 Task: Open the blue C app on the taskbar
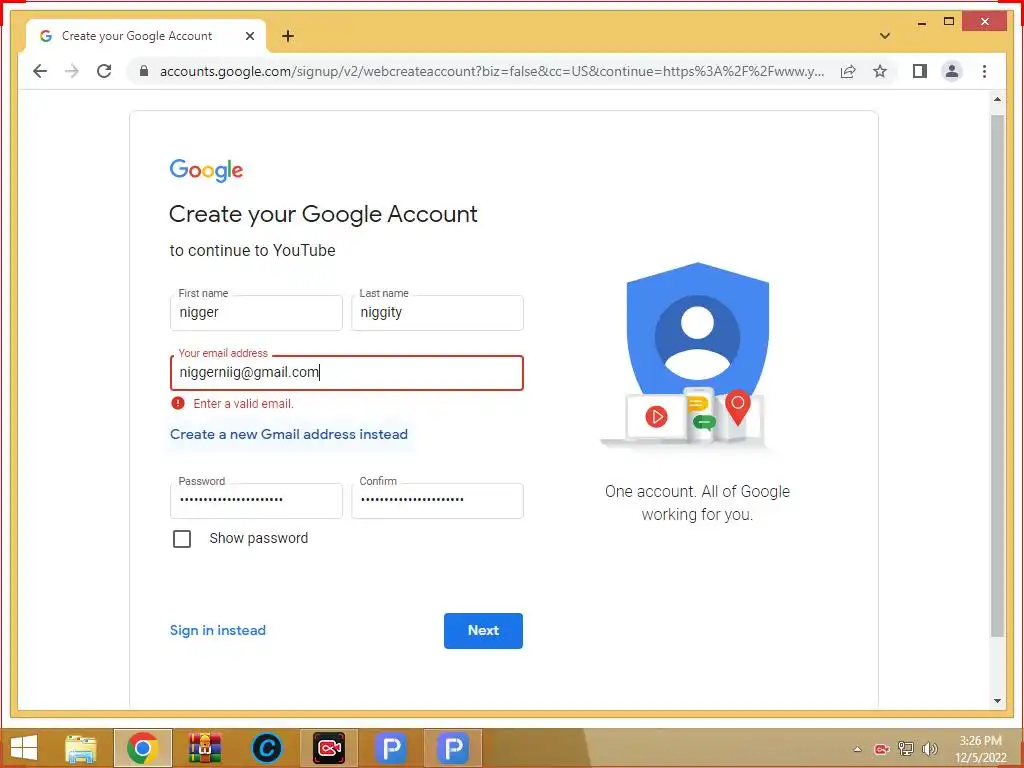[x=266, y=748]
